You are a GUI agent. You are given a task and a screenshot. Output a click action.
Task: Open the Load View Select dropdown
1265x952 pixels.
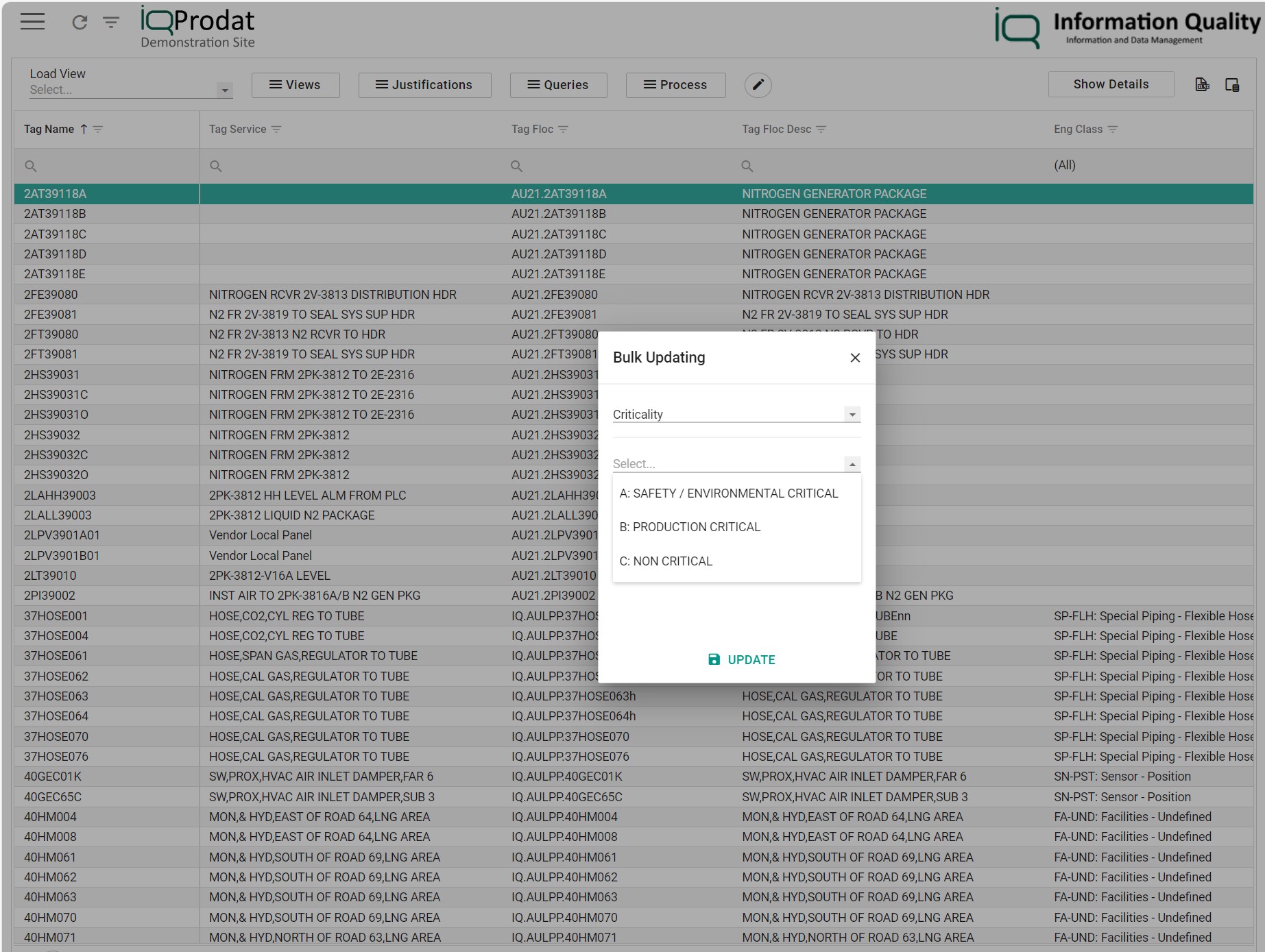point(224,89)
